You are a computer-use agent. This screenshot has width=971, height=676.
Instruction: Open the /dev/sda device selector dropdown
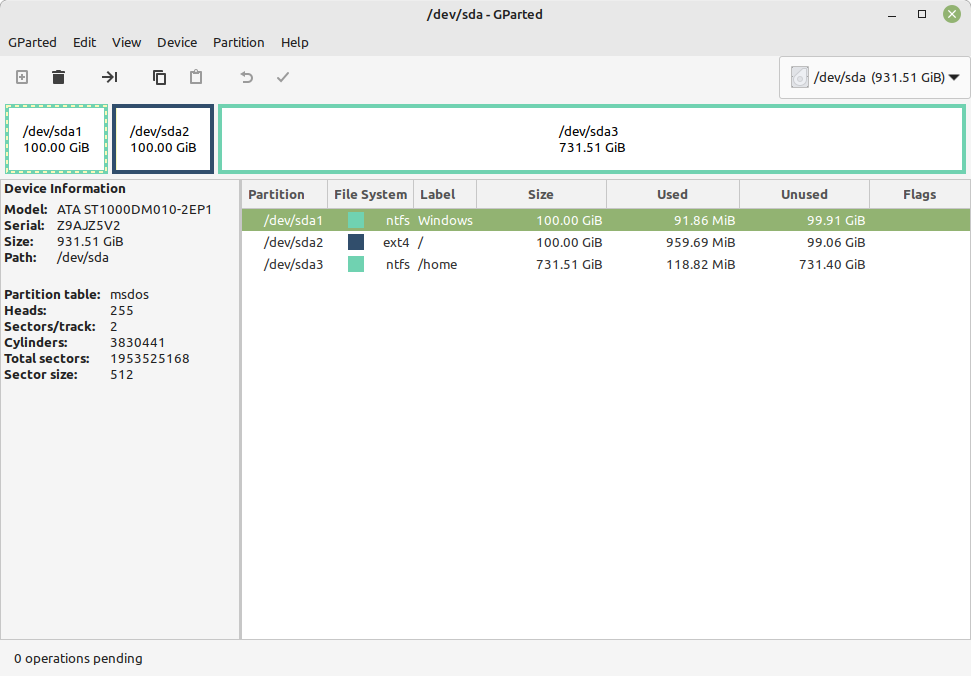click(874, 77)
